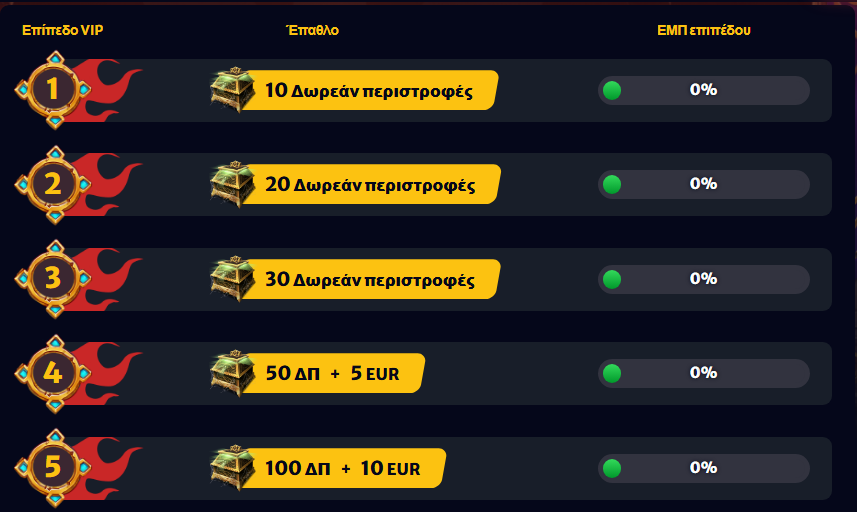The height and width of the screenshot is (512, 857).
Task: Select the VIP level 5 badge
Action: click(x=54, y=467)
